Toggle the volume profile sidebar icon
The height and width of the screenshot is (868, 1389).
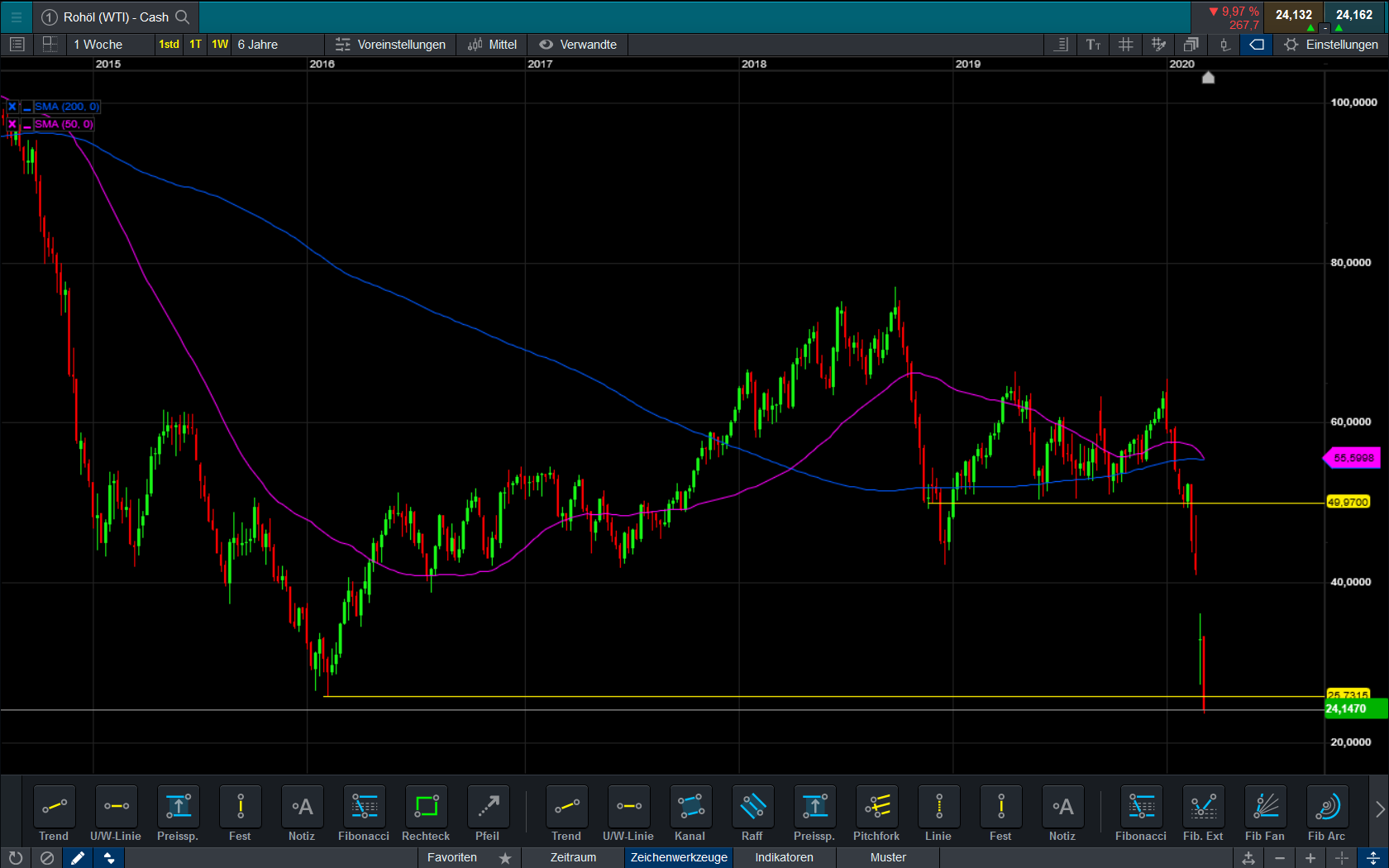(x=1062, y=45)
